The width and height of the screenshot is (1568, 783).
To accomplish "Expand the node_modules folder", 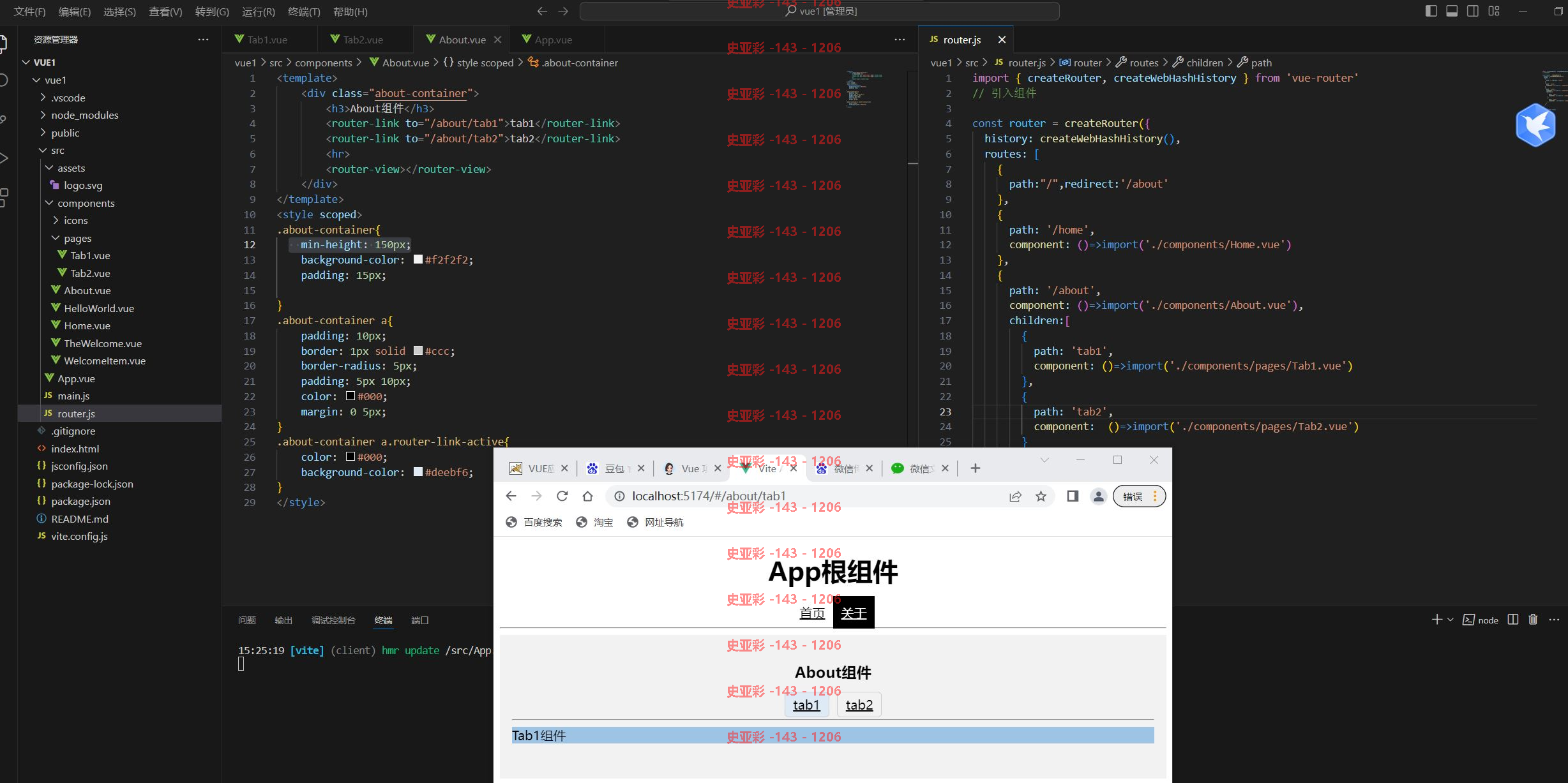I will pos(43,115).
